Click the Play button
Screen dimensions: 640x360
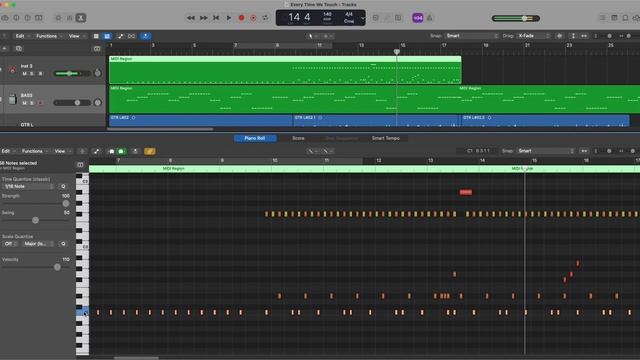coord(229,18)
